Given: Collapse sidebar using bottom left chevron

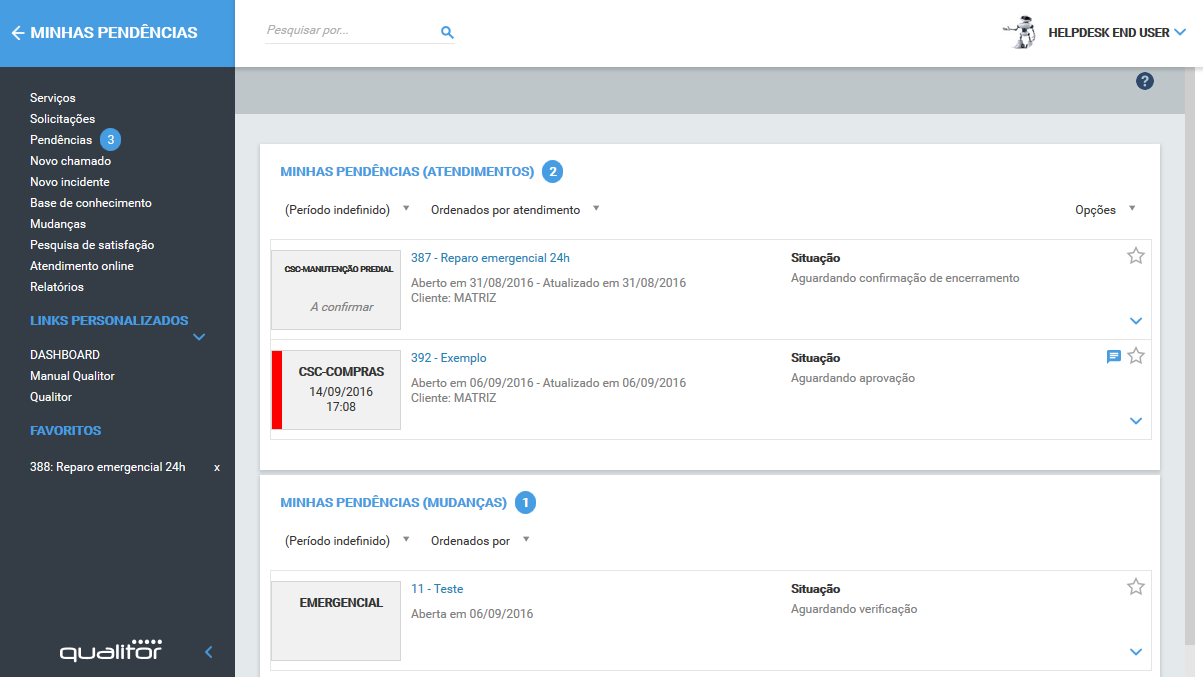Looking at the screenshot, I should point(209,652).
